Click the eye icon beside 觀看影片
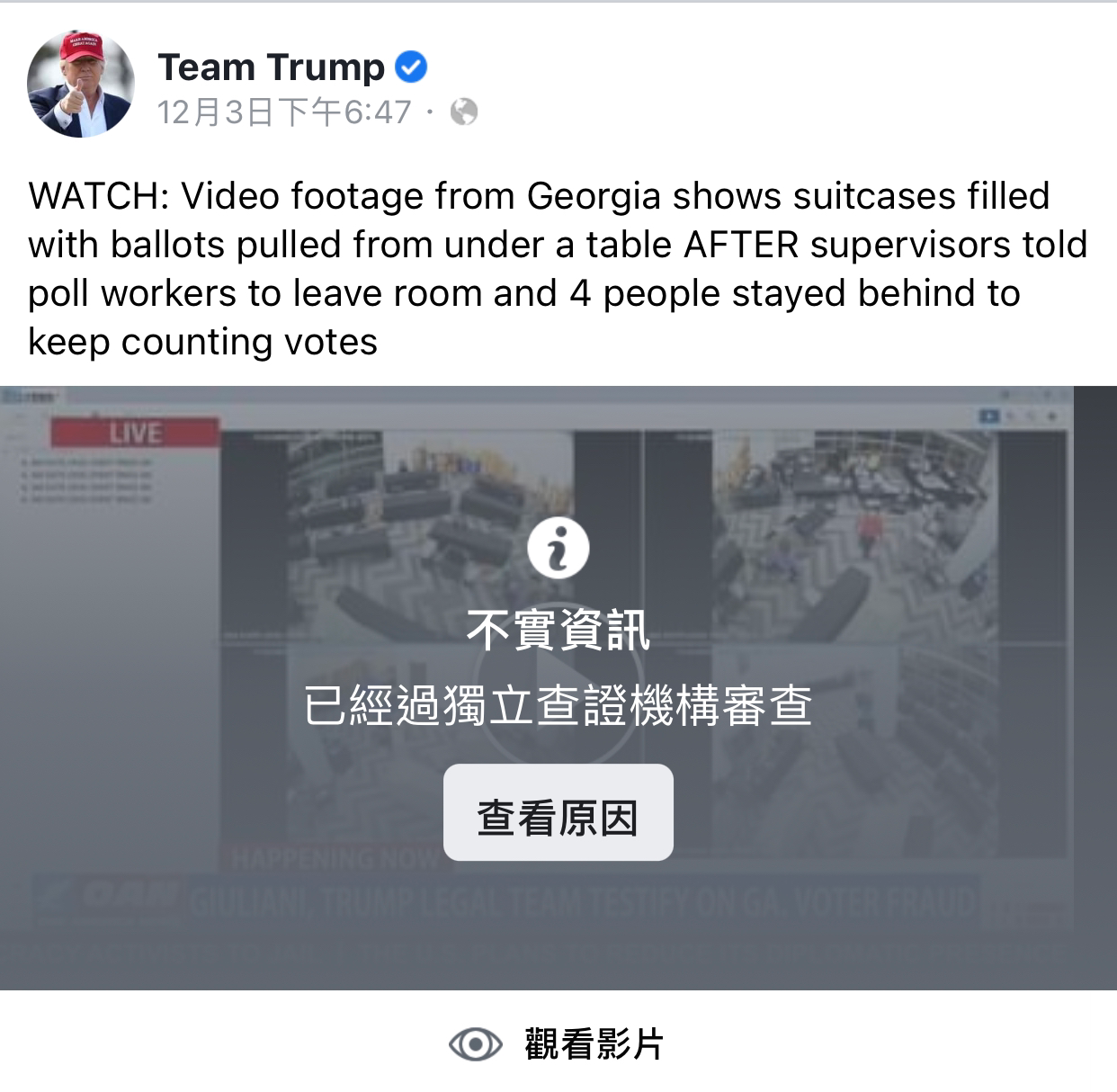The height and width of the screenshot is (1092, 1117). pyautogui.click(x=475, y=1044)
